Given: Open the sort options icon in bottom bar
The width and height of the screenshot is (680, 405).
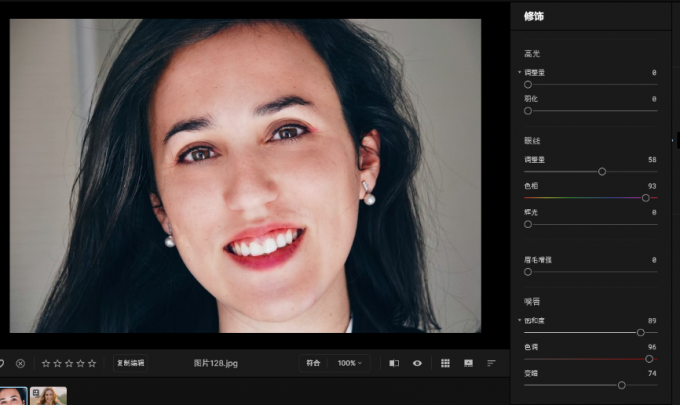Looking at the screenshot, I should pyautogui.click(x=491, y=363).
